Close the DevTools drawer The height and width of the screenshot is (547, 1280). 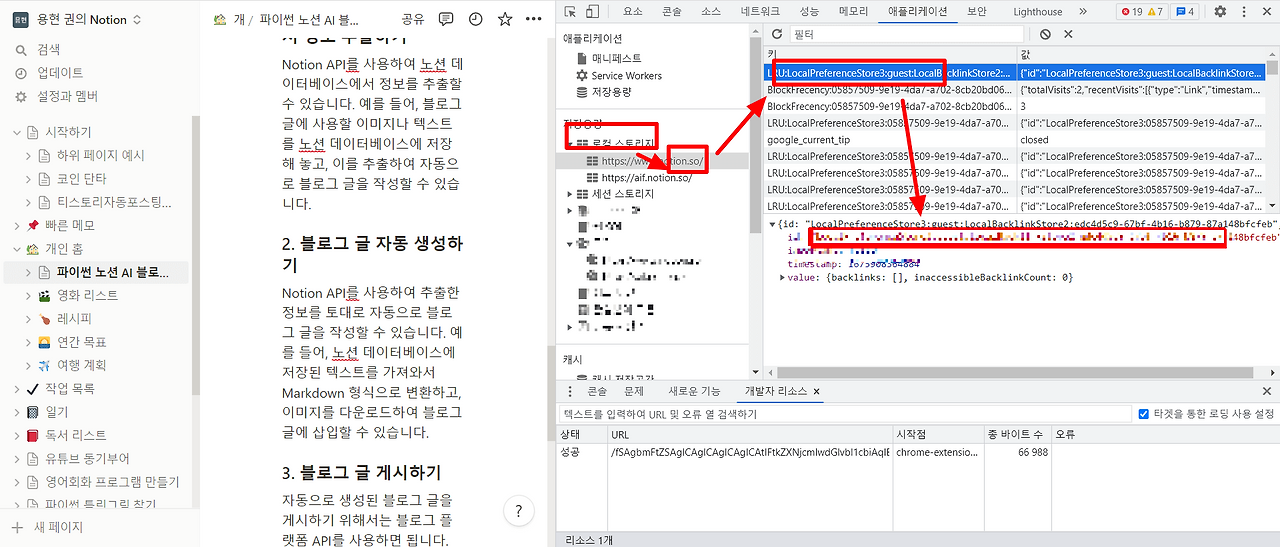[x=1267, y=392]
